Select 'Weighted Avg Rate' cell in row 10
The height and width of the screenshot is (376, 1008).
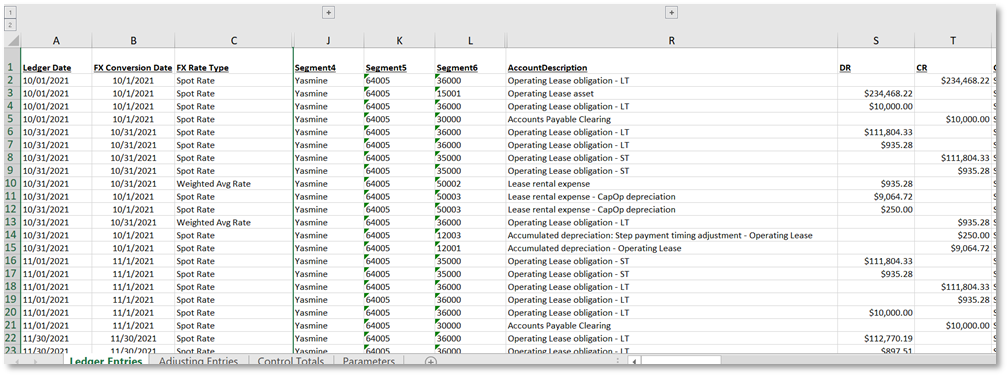tap(234, 184)
